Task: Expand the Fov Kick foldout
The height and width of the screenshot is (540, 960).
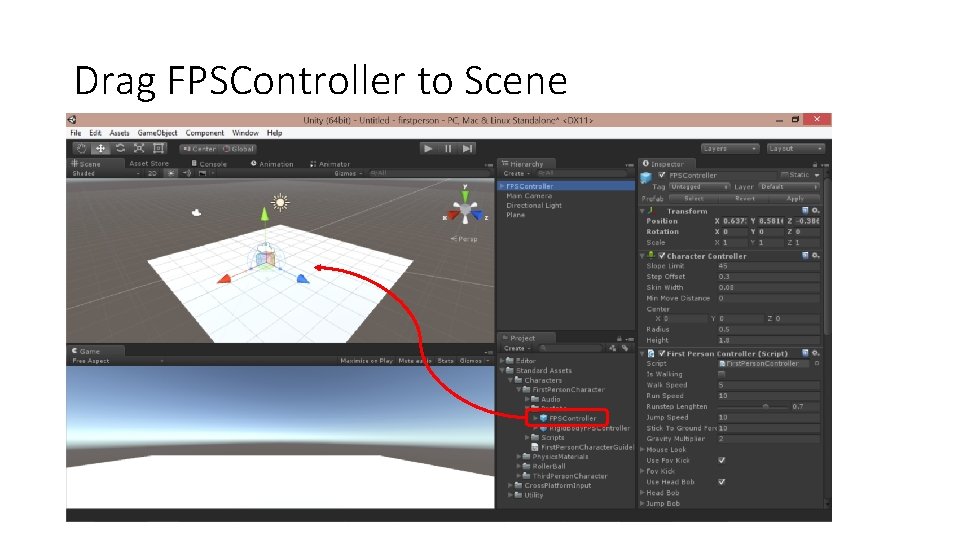Action: [x=642, y=471]
